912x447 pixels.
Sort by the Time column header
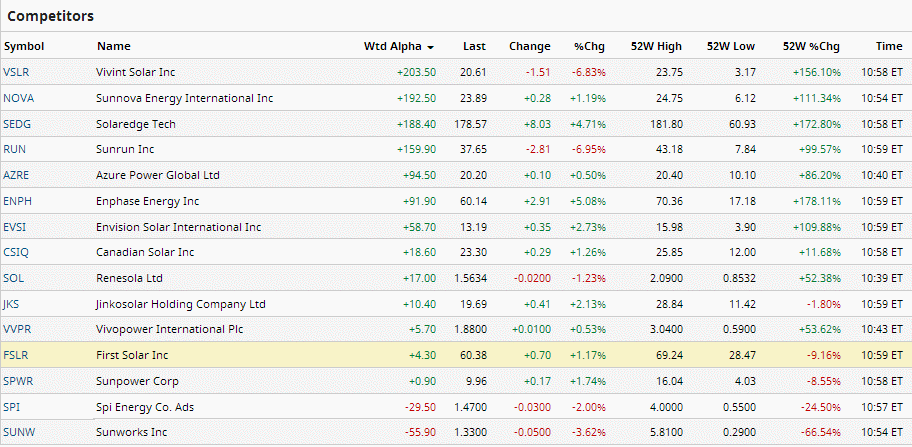(x=889, y=47)
